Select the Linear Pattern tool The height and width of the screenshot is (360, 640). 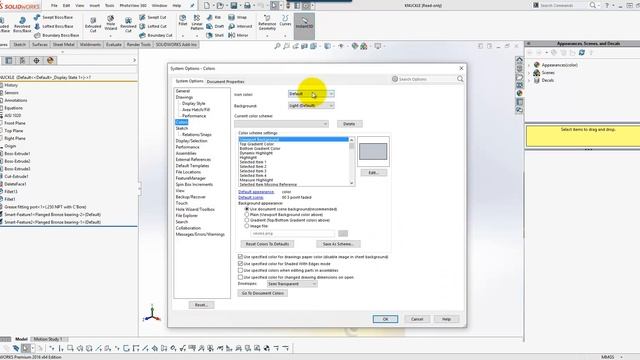pyautogui.click(x=197, y=22)
